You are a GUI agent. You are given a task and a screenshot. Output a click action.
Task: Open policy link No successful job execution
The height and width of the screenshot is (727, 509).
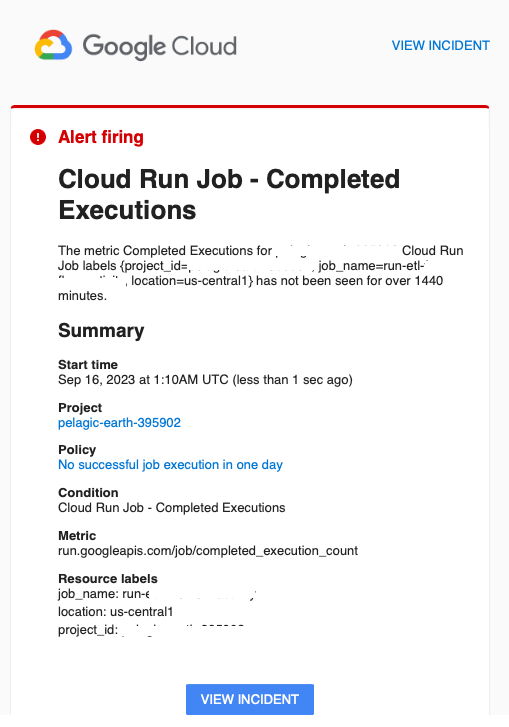[x=170, y=465]
